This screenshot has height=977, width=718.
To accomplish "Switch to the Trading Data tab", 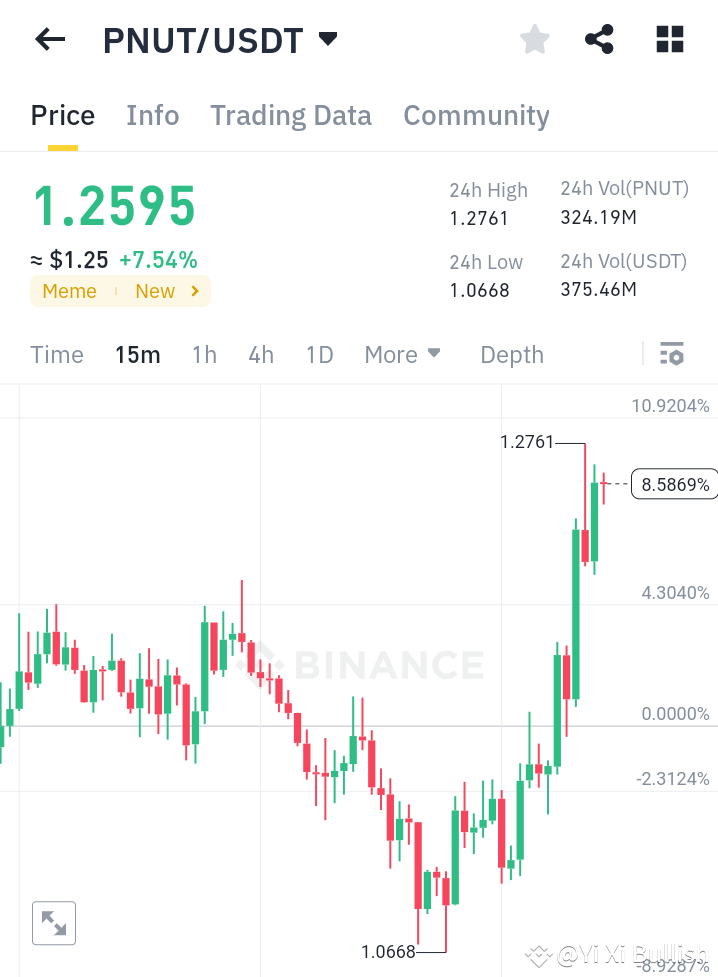I will coord(290,116).
